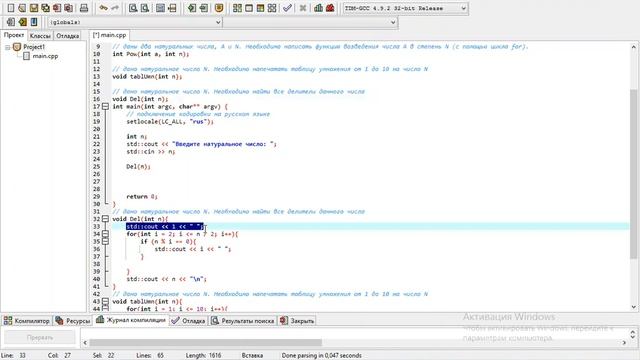Switch to the Проект sidebar tab
Screen dimensions: 640x360
click(x=14, y=35)
